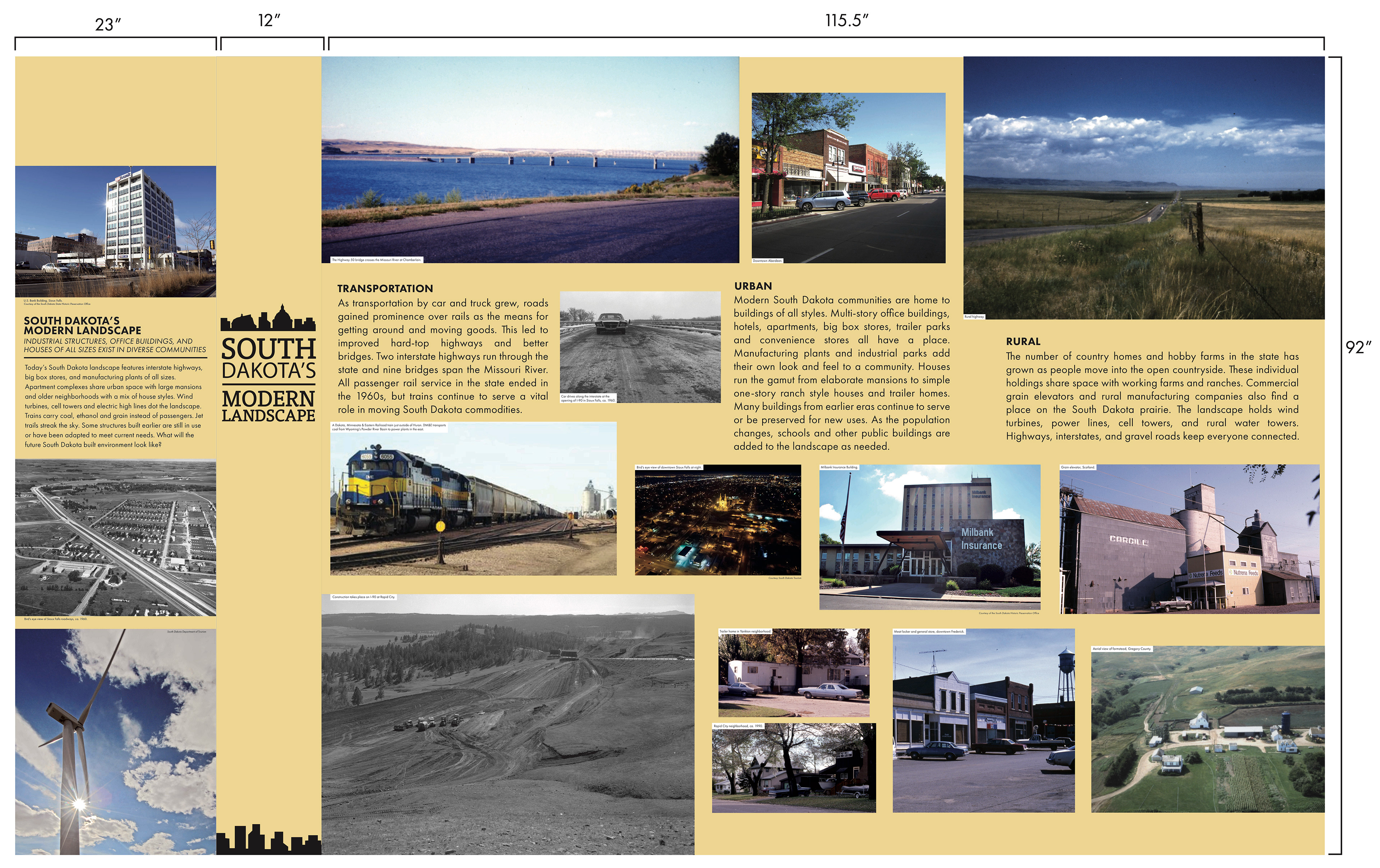
Task: Click caption "Trailer home in Yankton neighborhood"
Action: [x=746, y=631]
